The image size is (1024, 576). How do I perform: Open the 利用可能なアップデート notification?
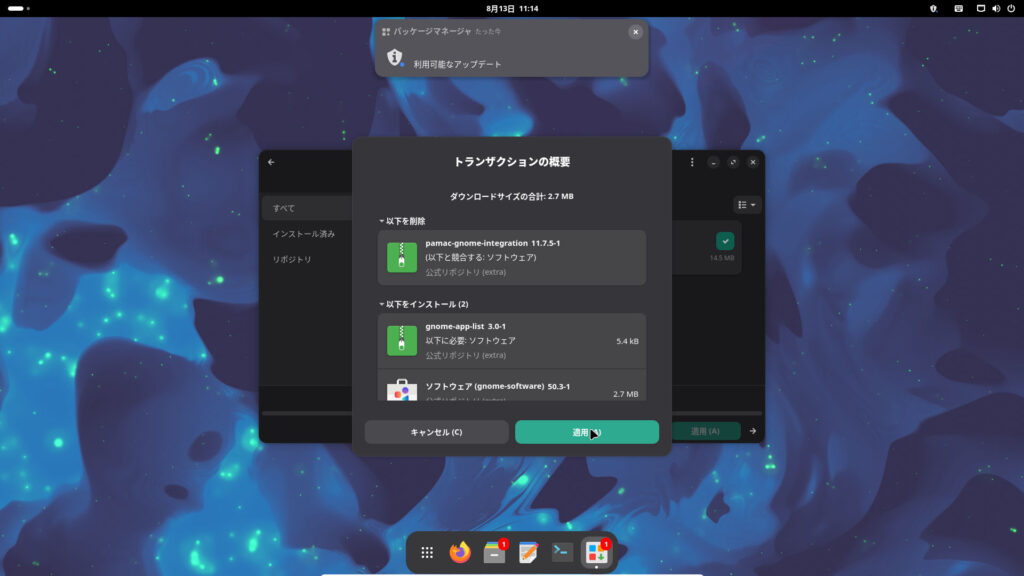pos(511,48)
